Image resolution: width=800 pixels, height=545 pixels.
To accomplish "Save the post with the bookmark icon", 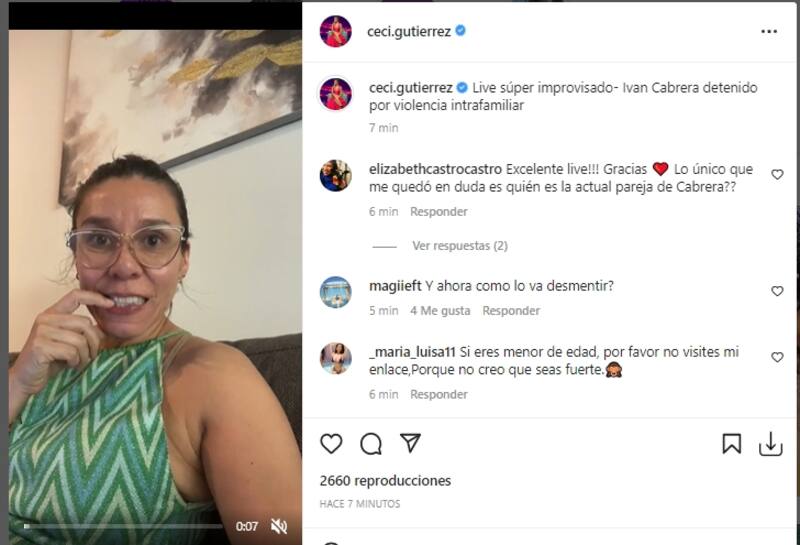I will pyautogui.click(x=732, y=443).
